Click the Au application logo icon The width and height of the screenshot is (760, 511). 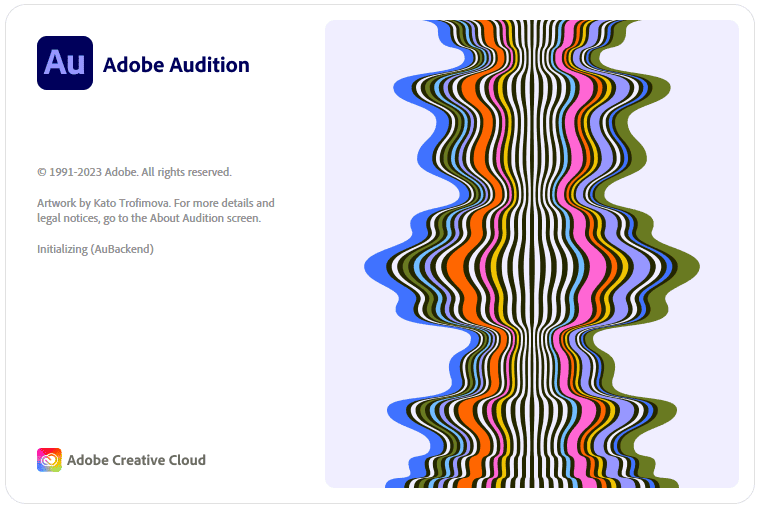coord(65,63)
